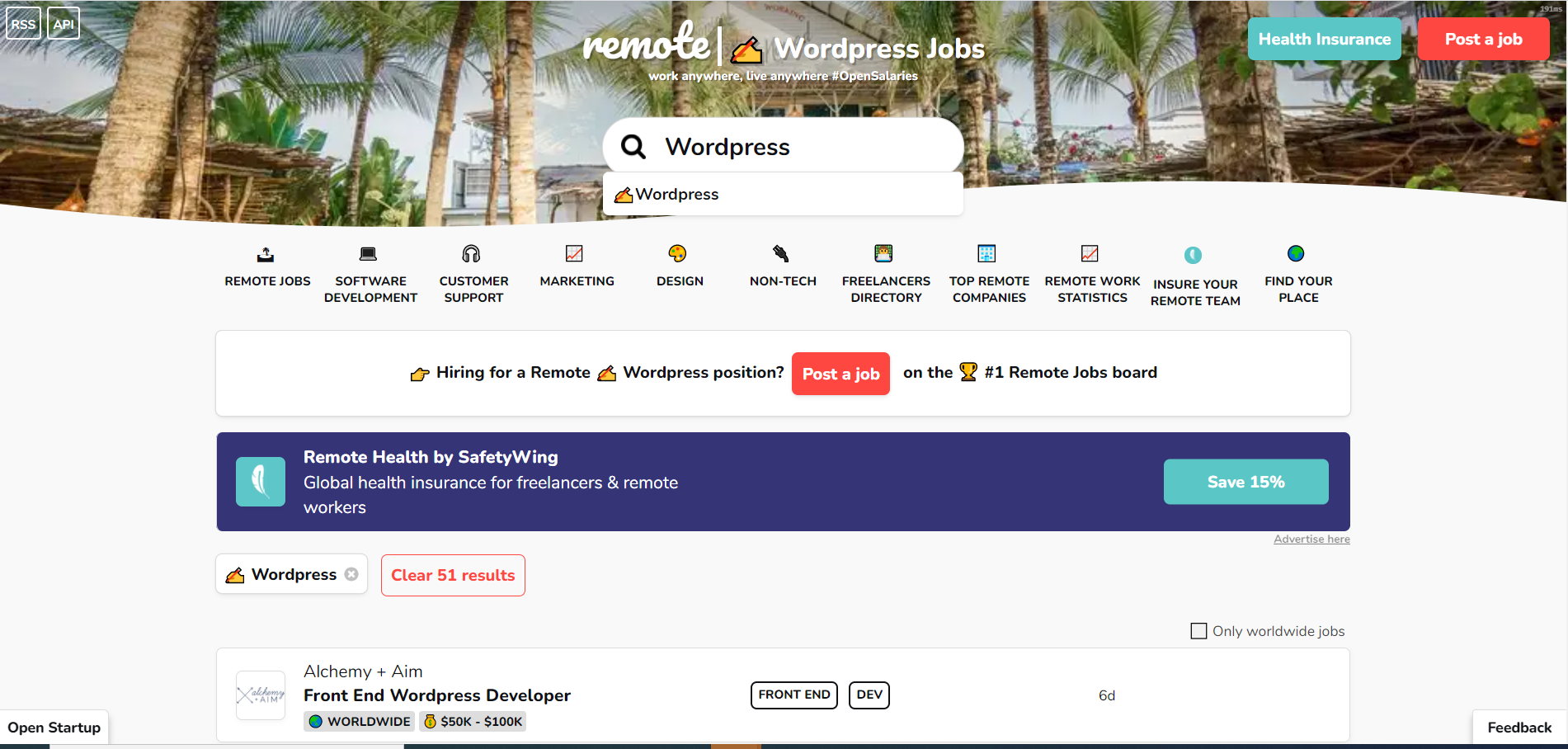1568x749 pixels.
Task: Click the tagline mentioning #OpenSalaries
Action: (783, 76)
